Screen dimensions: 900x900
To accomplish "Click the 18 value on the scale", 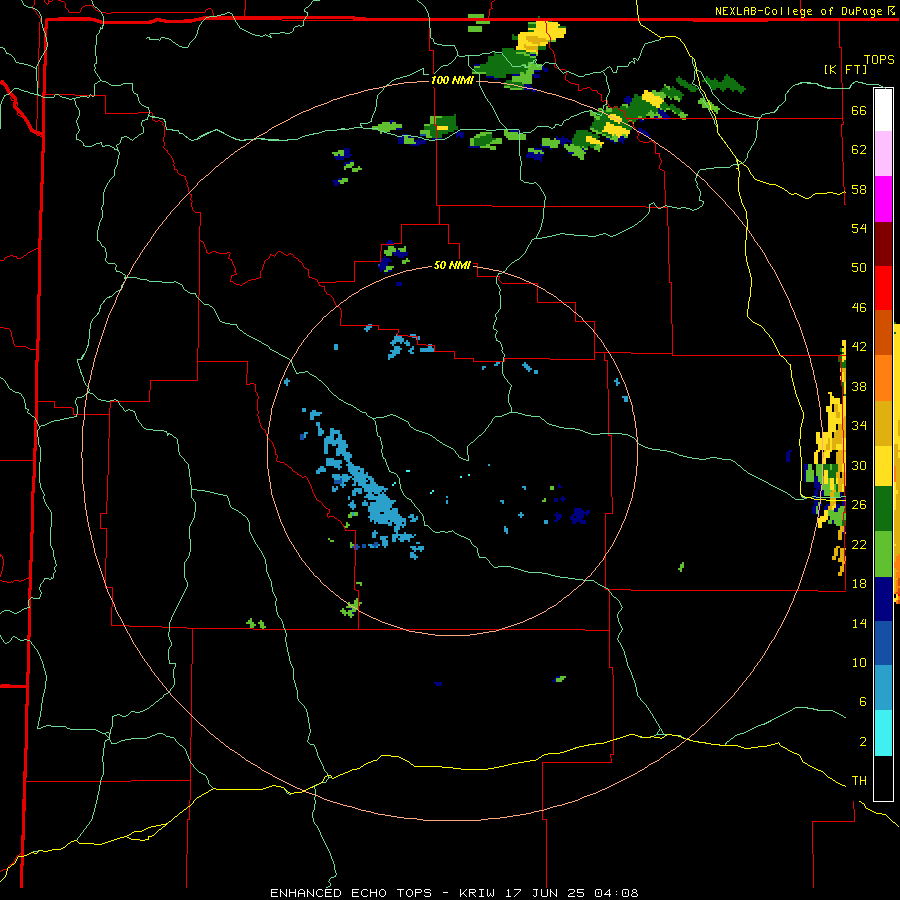I will [859, 584].
